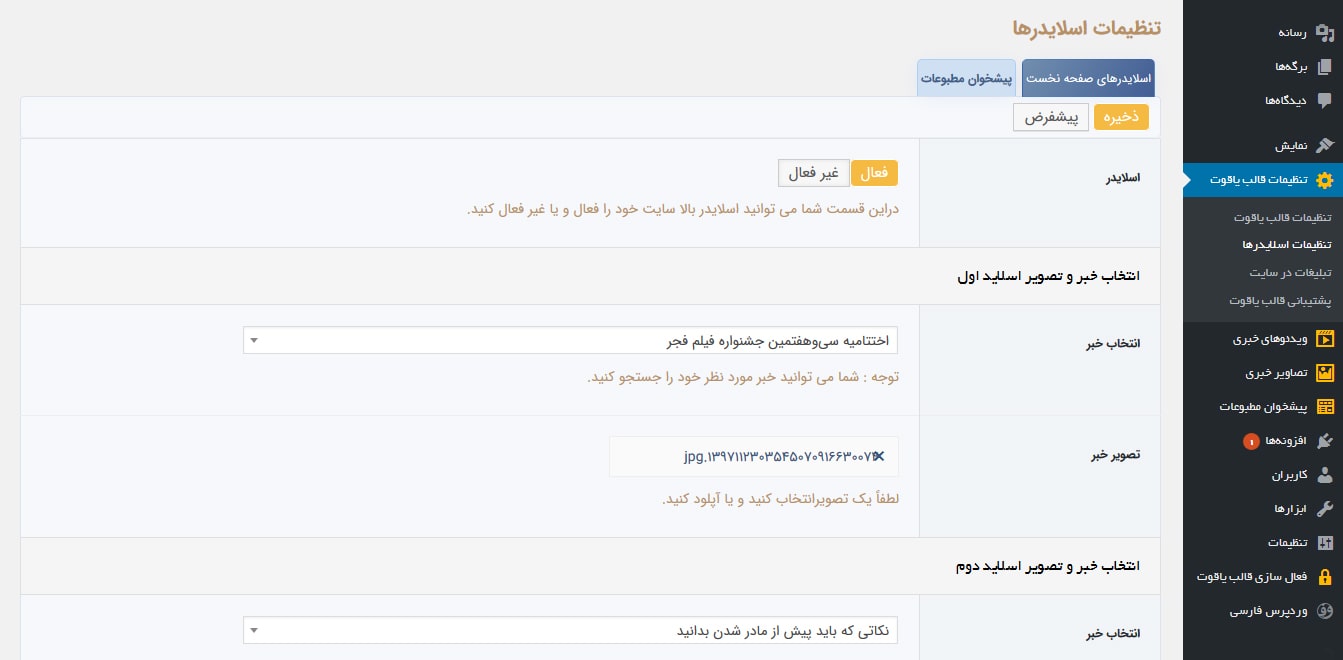The height and width of the screenshot is (660, 1343).
Task: Click the gear icon for تنظیمات قالب یاقوت
Action: [1325, 180]
